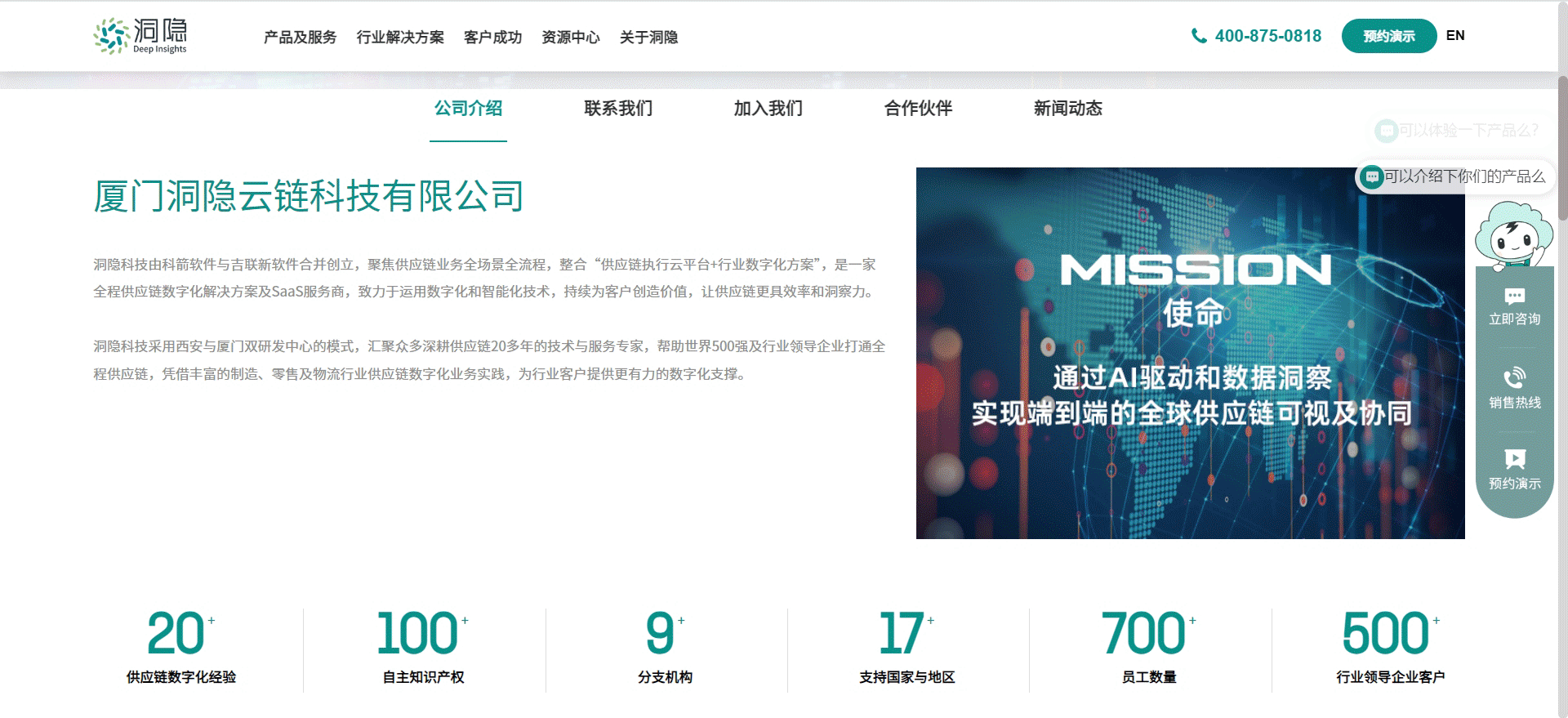Open the 资源中心 navigation menu
This screenshot has width=1568, height=718.
pyautogui.click(x=570, y=38)
